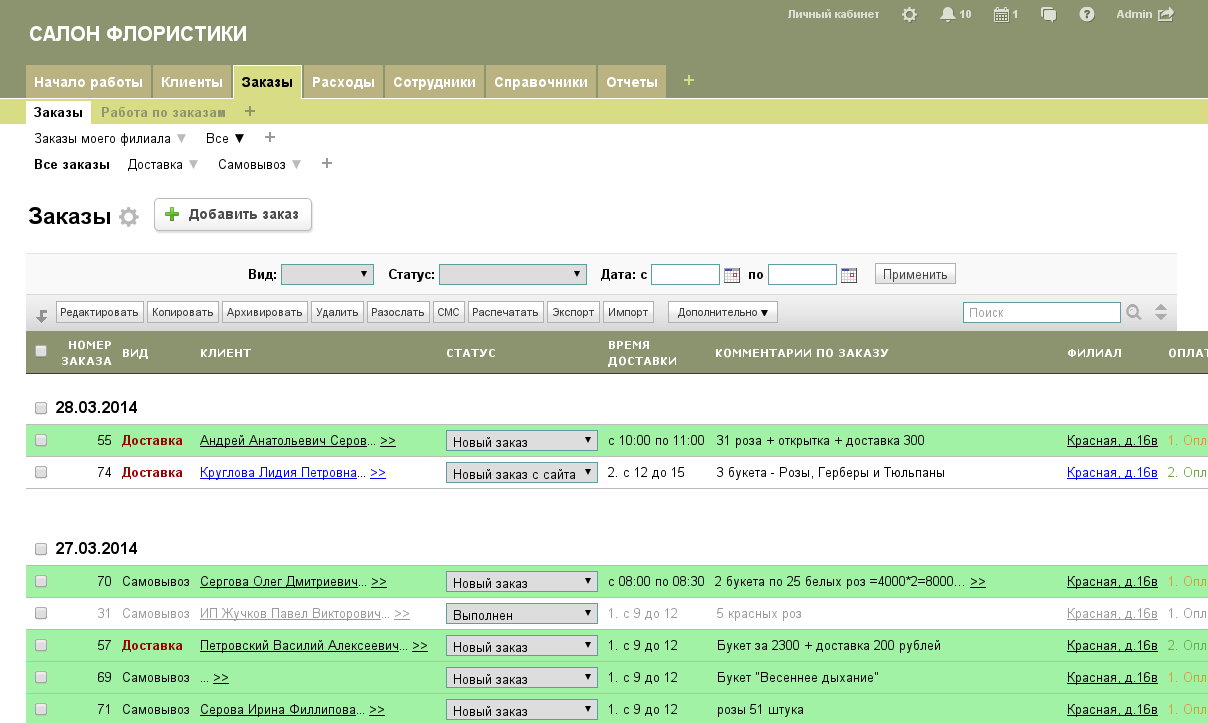Switch to the Клиенты tab
Viewport: 1208px width, 723px height.
point(191,82)
